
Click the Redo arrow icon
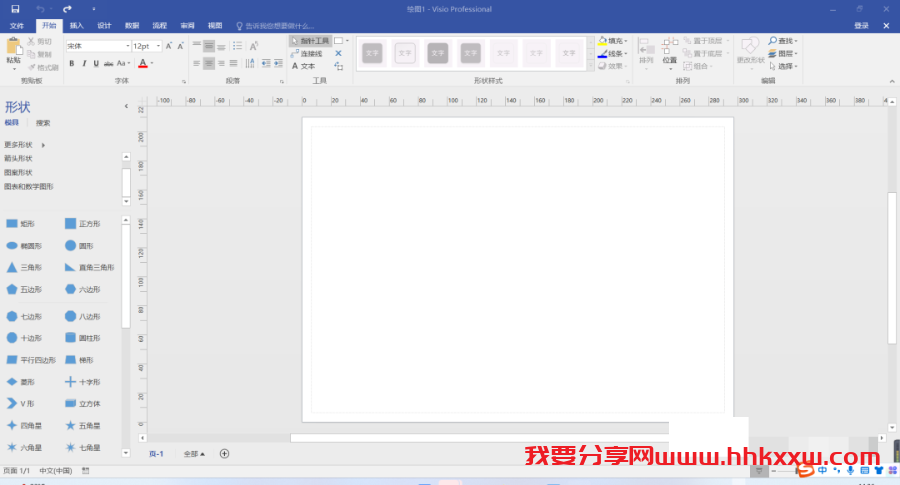(67, 9)
